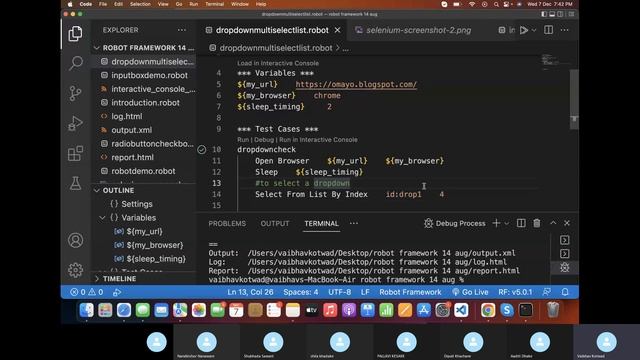Open the new terminal launch profile dropdown
Screen dimensions: 640x360
tap(507, 223)
